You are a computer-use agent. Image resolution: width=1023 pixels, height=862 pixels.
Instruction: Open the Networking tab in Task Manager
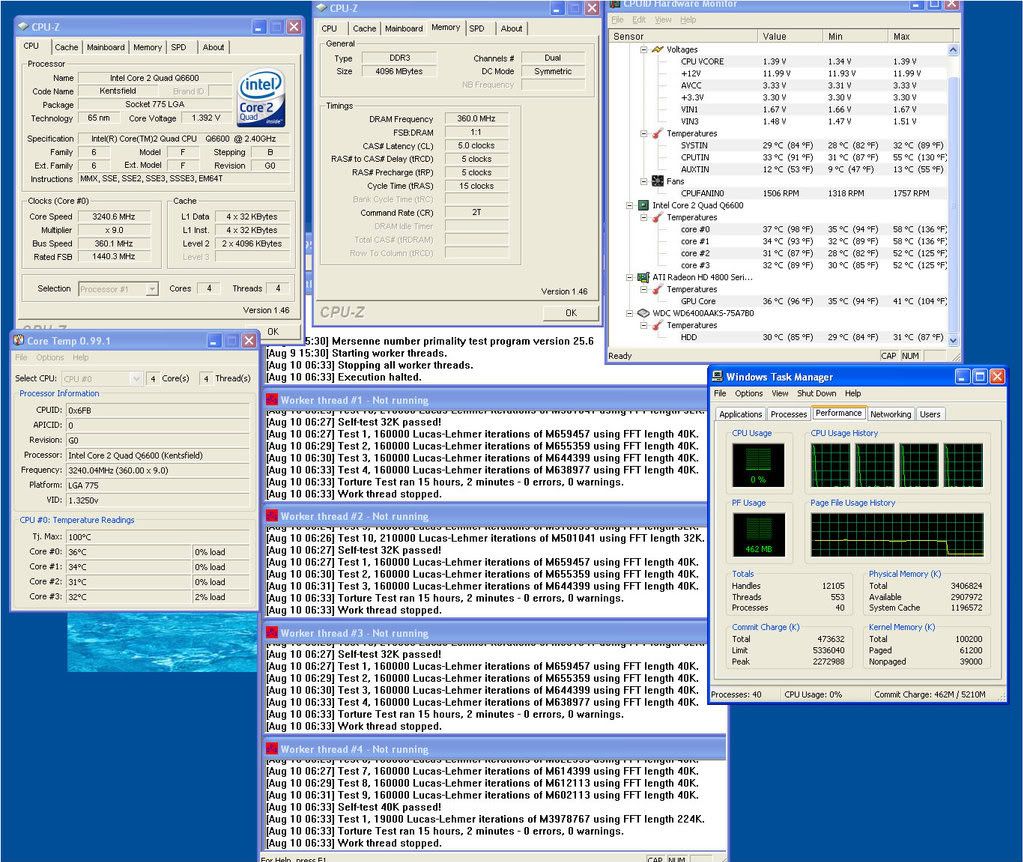[x=890, y=414]
